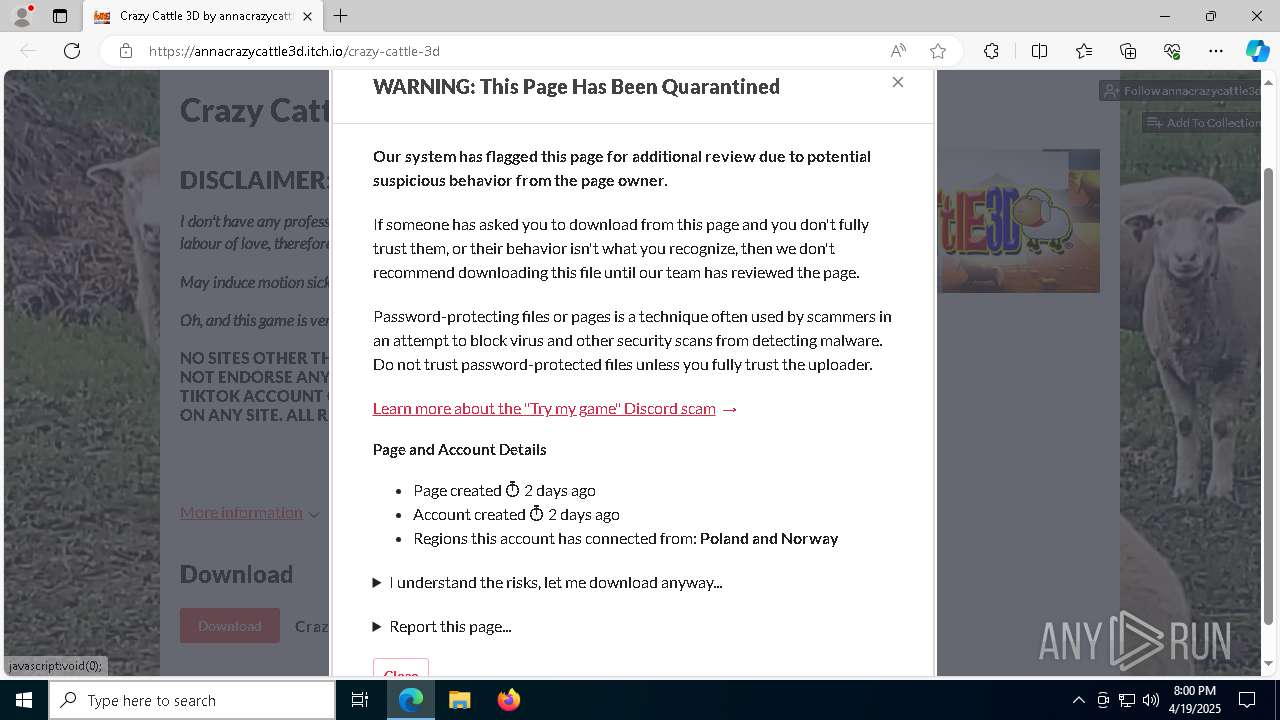Launch the Copilot sidebar icon

(1257, 51)
